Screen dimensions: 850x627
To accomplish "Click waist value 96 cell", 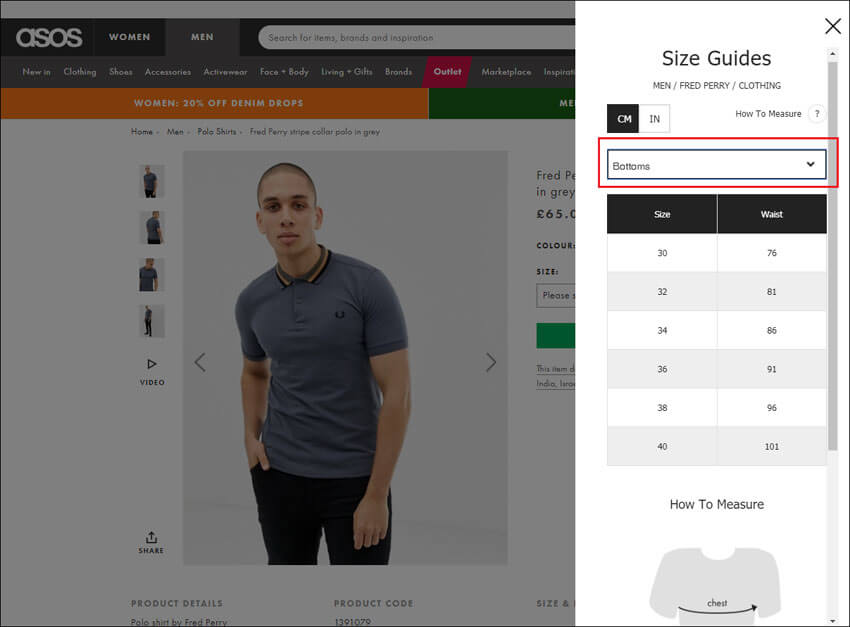I will (772, 408).
